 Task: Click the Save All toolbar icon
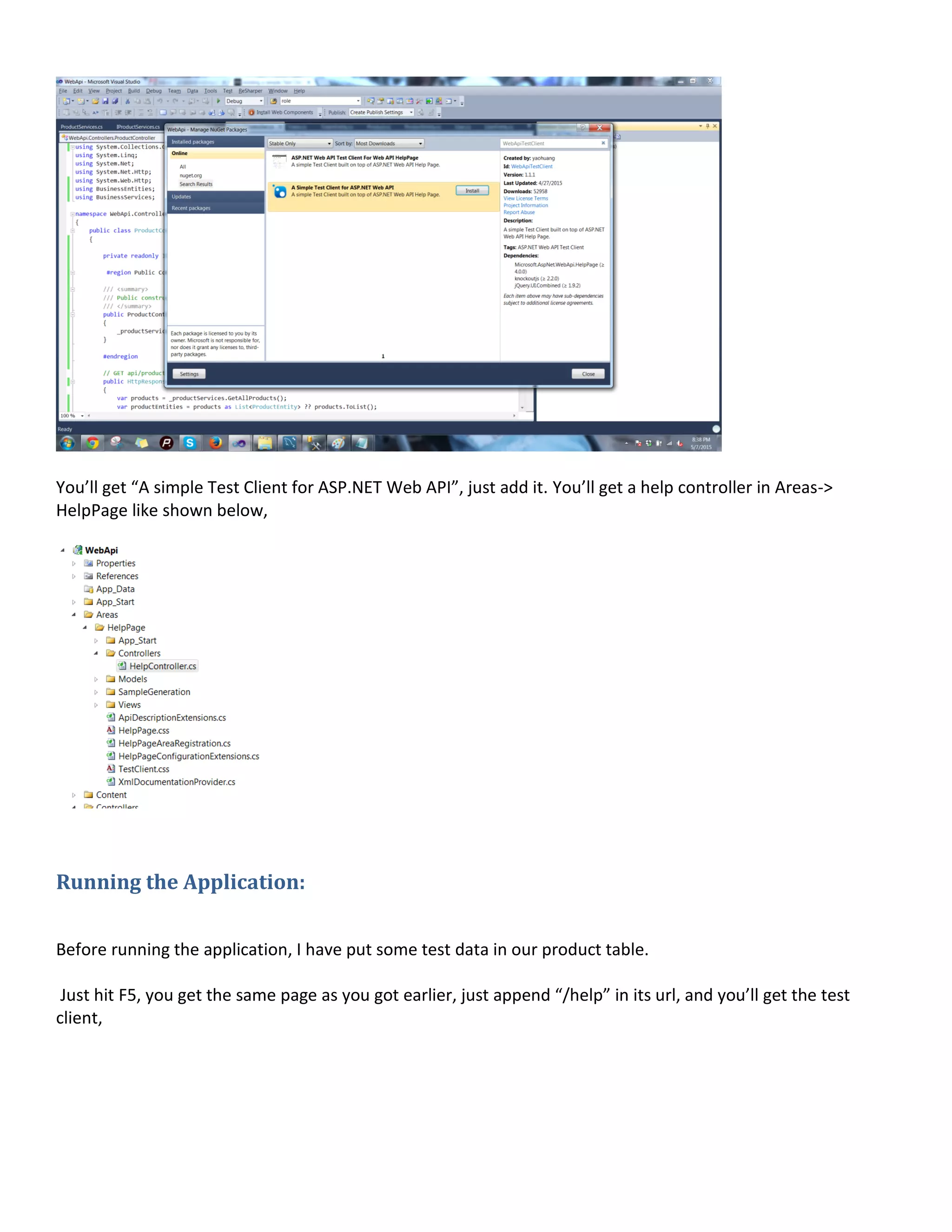pyautogui.click(x=115, y=101)
